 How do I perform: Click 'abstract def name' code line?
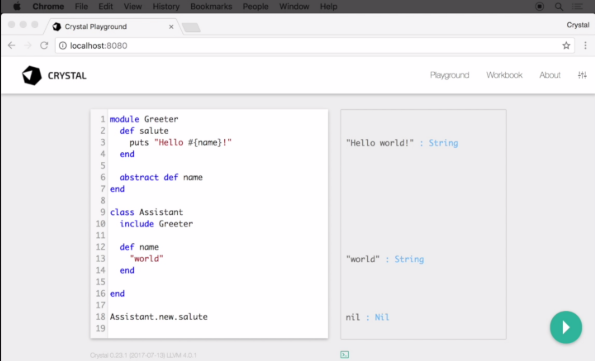161,177
